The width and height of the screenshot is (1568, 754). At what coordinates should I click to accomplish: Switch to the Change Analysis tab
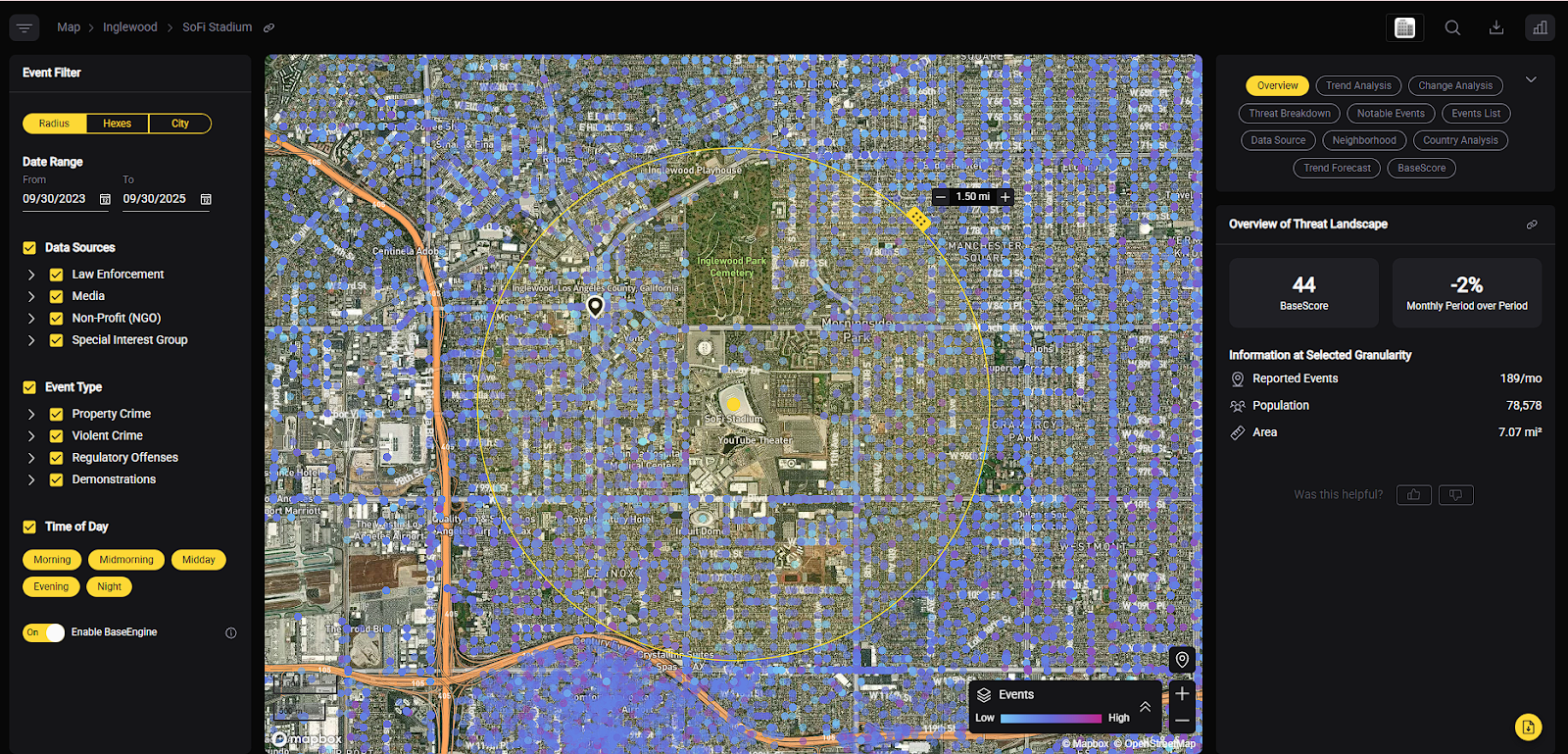[1455, 86]
